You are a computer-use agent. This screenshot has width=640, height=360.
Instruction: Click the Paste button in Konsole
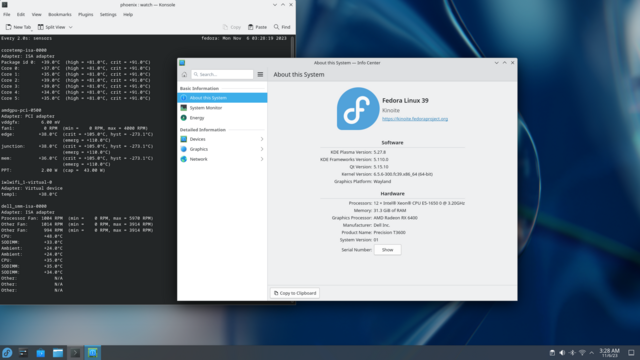[x=257, y=27]
